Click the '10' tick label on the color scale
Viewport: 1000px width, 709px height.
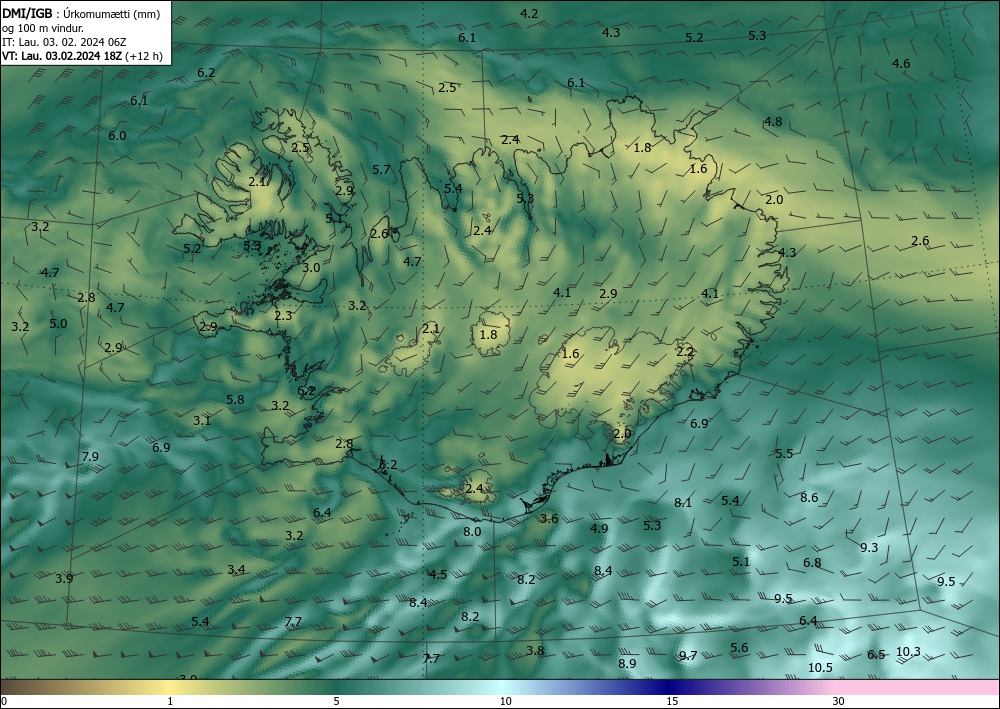point(505,702)
